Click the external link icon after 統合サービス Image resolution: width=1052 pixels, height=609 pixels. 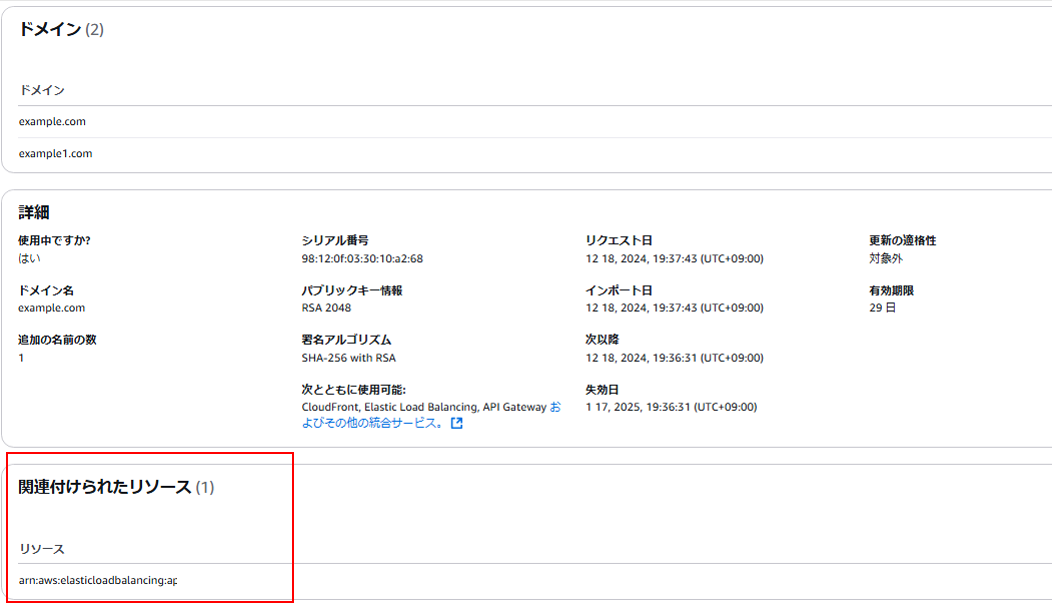(x=457, y=423)
